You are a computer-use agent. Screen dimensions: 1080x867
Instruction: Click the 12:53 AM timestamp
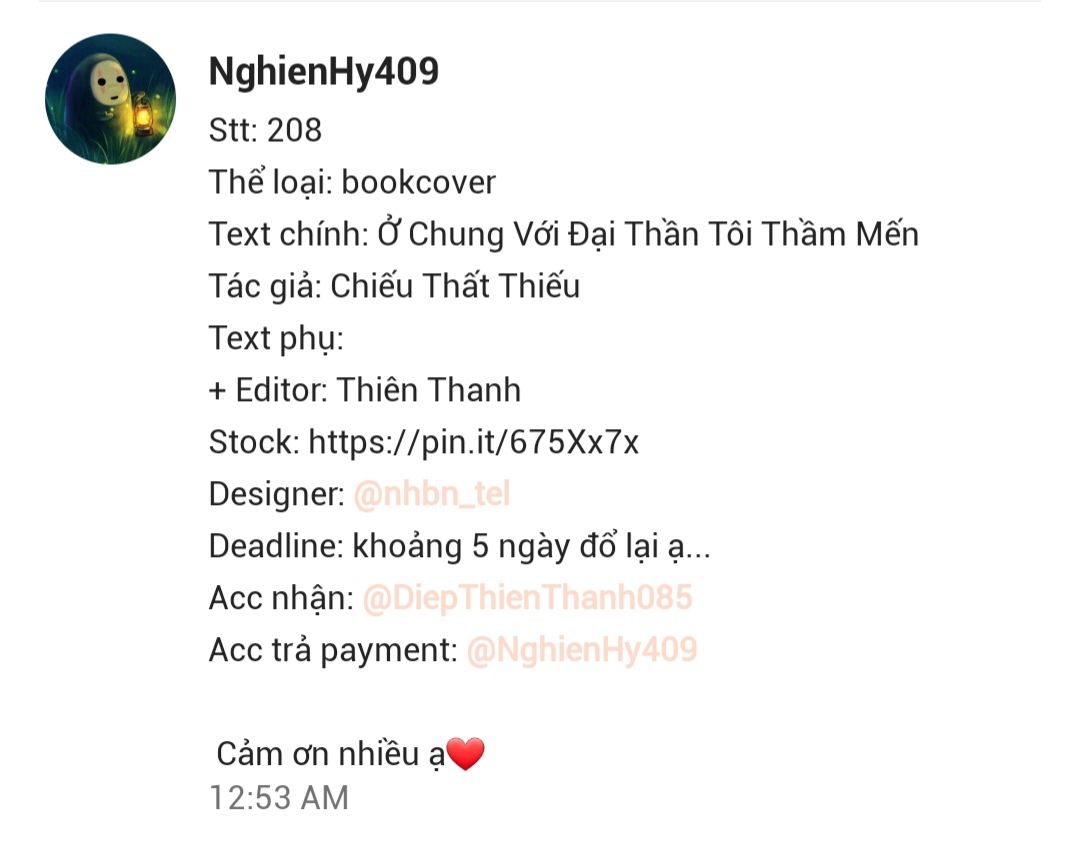click(279, 798)
